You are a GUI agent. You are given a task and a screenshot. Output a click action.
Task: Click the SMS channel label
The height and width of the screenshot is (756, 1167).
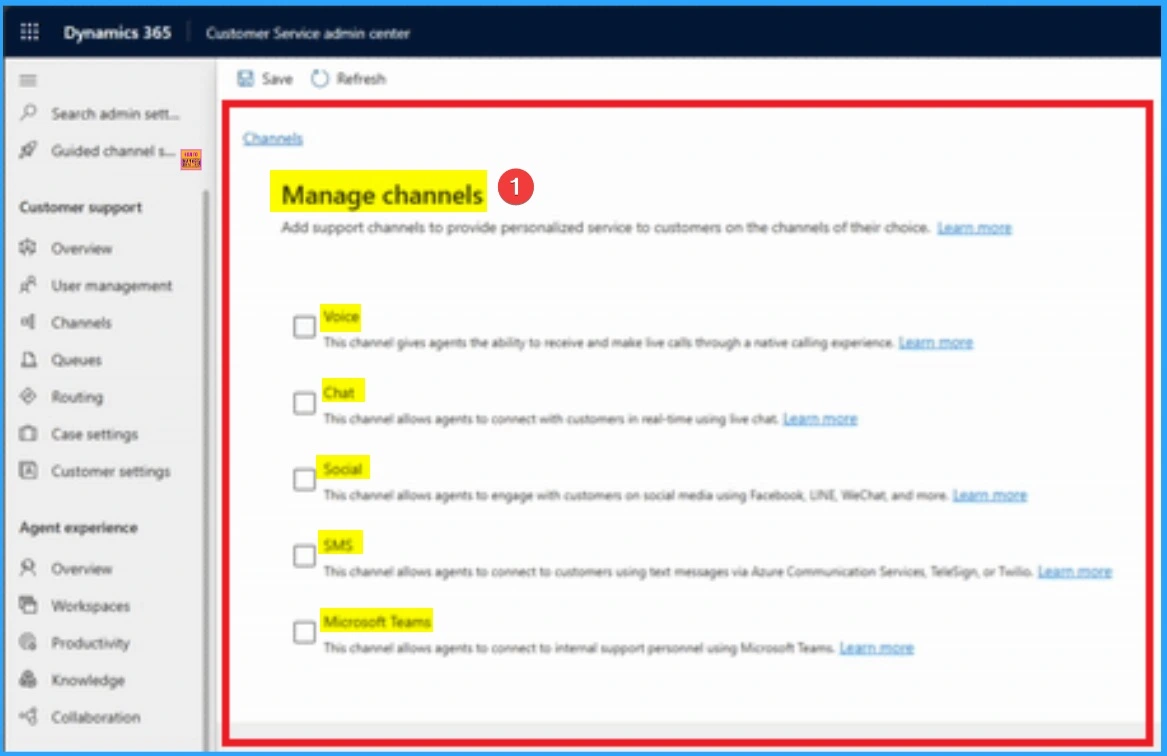(x=338, y=545)
